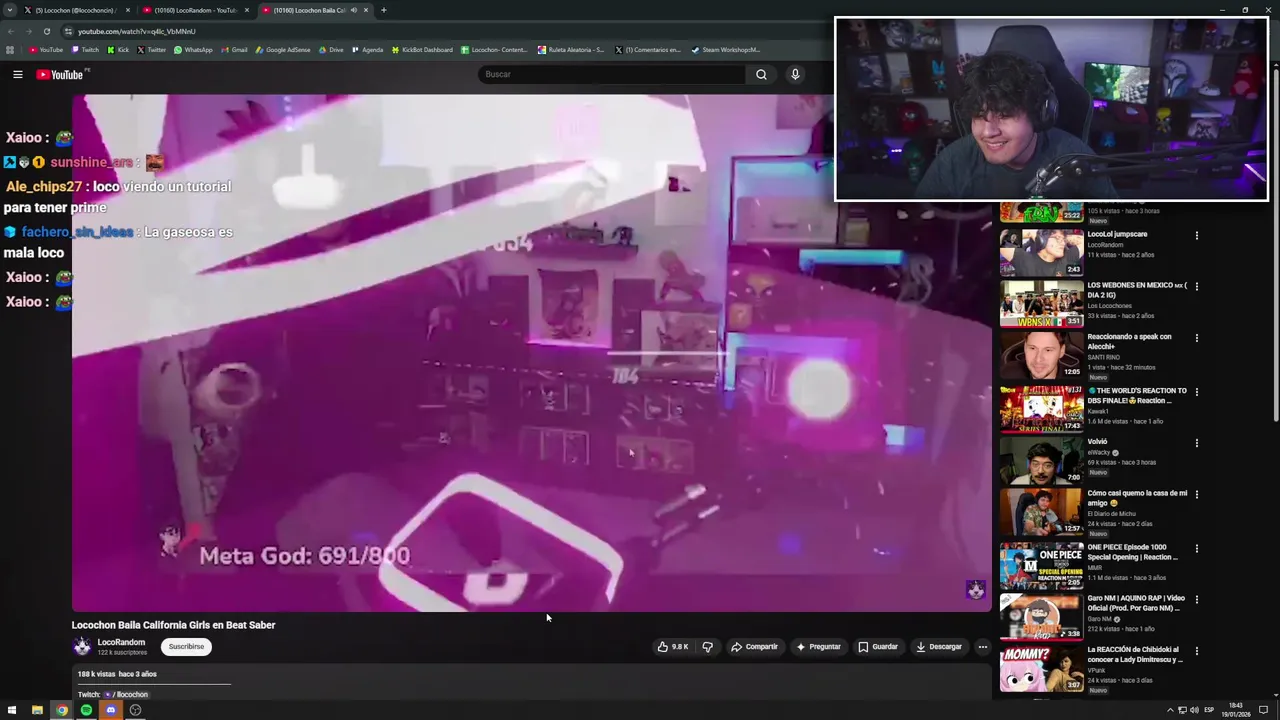The image size is (1280, 720).
Task: Open LocoRandom channel avatar
Action: pos(81,647)
